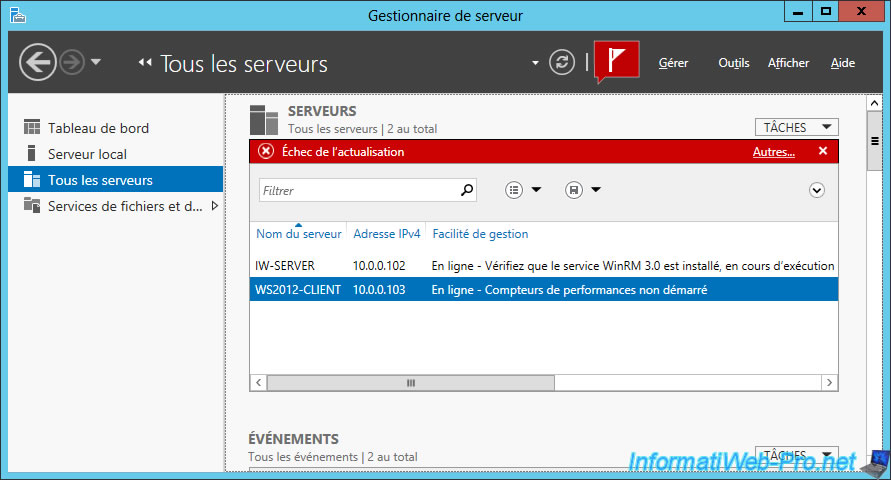Click the Forward navigation arrow

72,62
